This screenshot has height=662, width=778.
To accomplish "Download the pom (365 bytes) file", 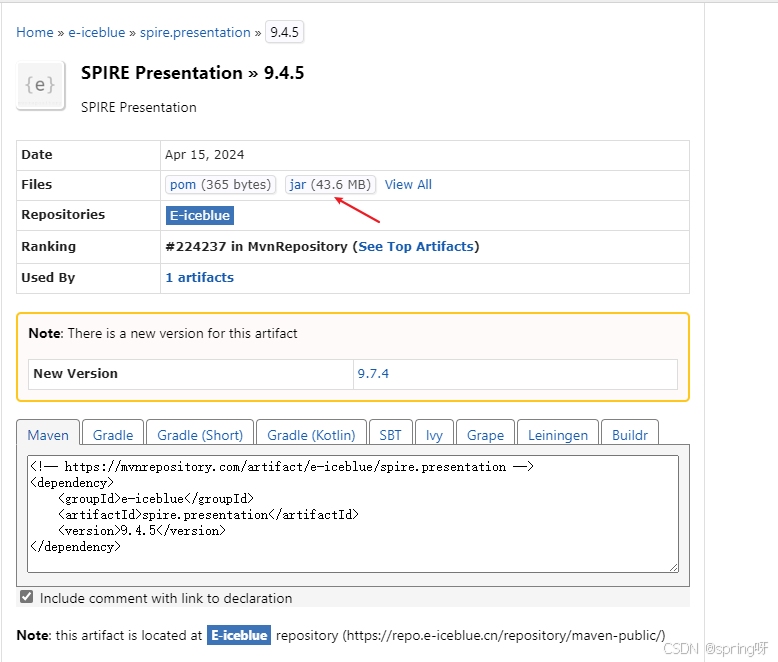I will [x=220, y=185].
